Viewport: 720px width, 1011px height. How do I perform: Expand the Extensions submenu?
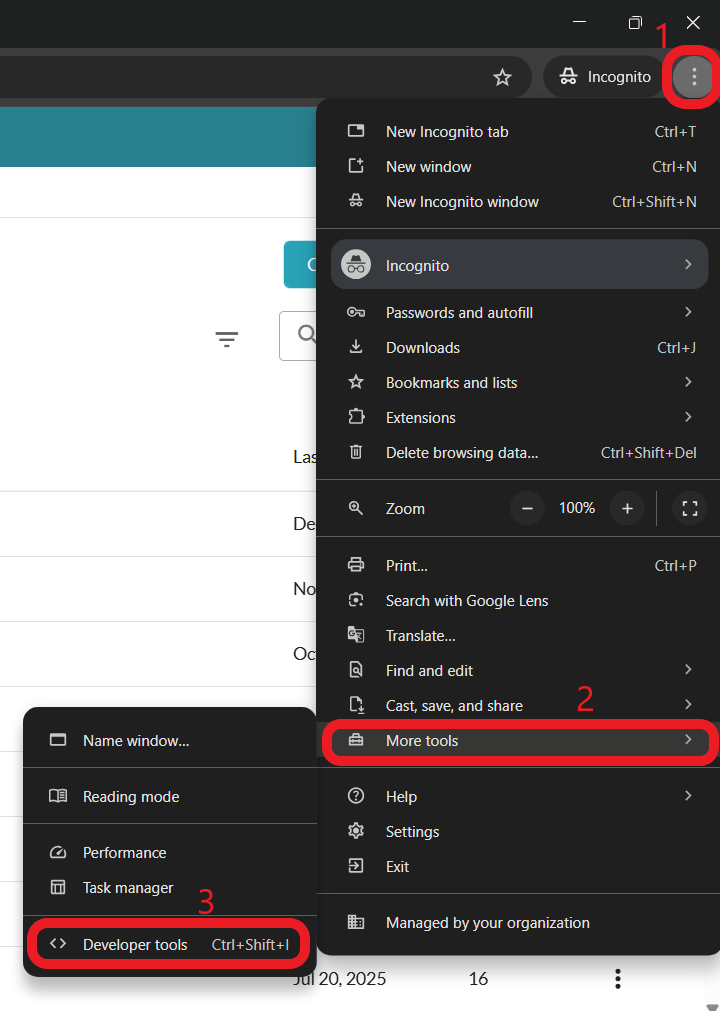[x=519, y=417]
